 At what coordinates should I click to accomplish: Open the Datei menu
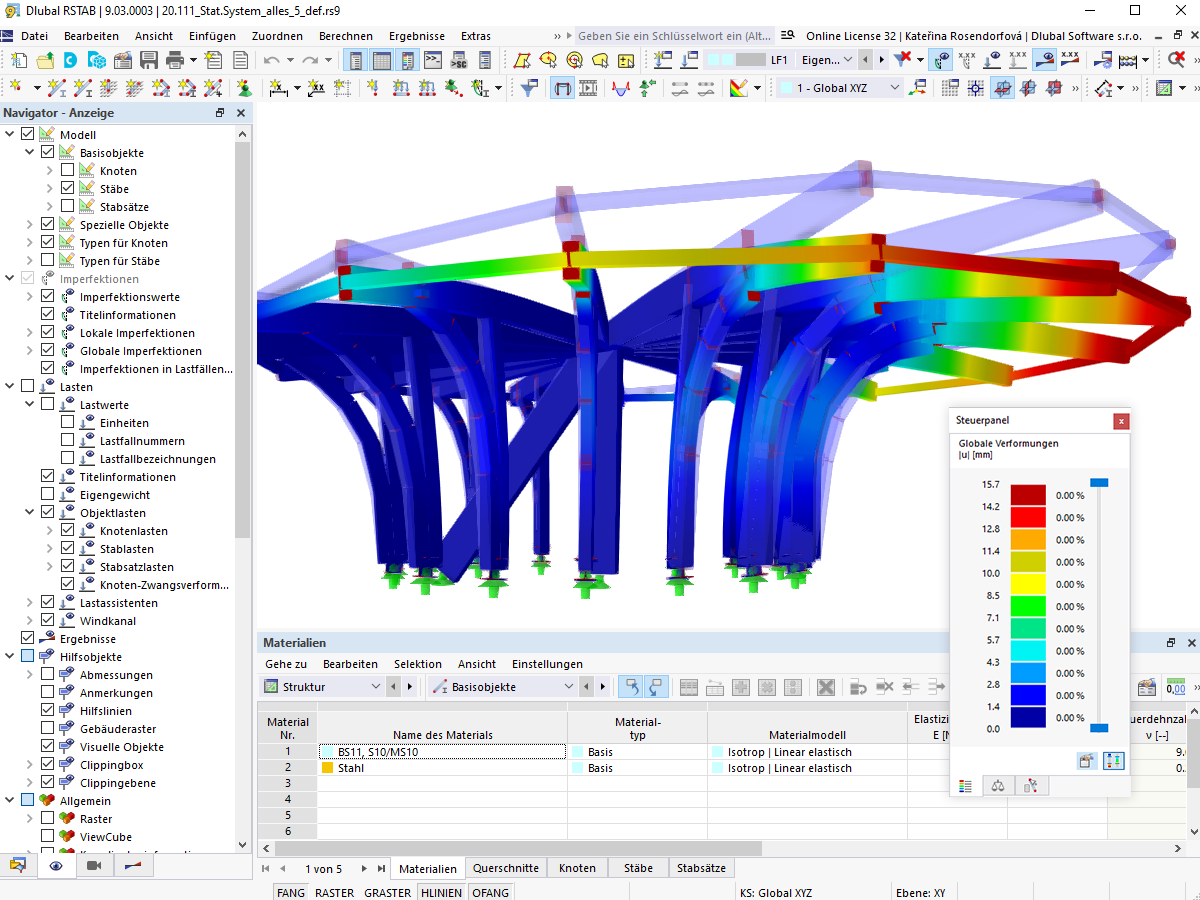[34, 36]
